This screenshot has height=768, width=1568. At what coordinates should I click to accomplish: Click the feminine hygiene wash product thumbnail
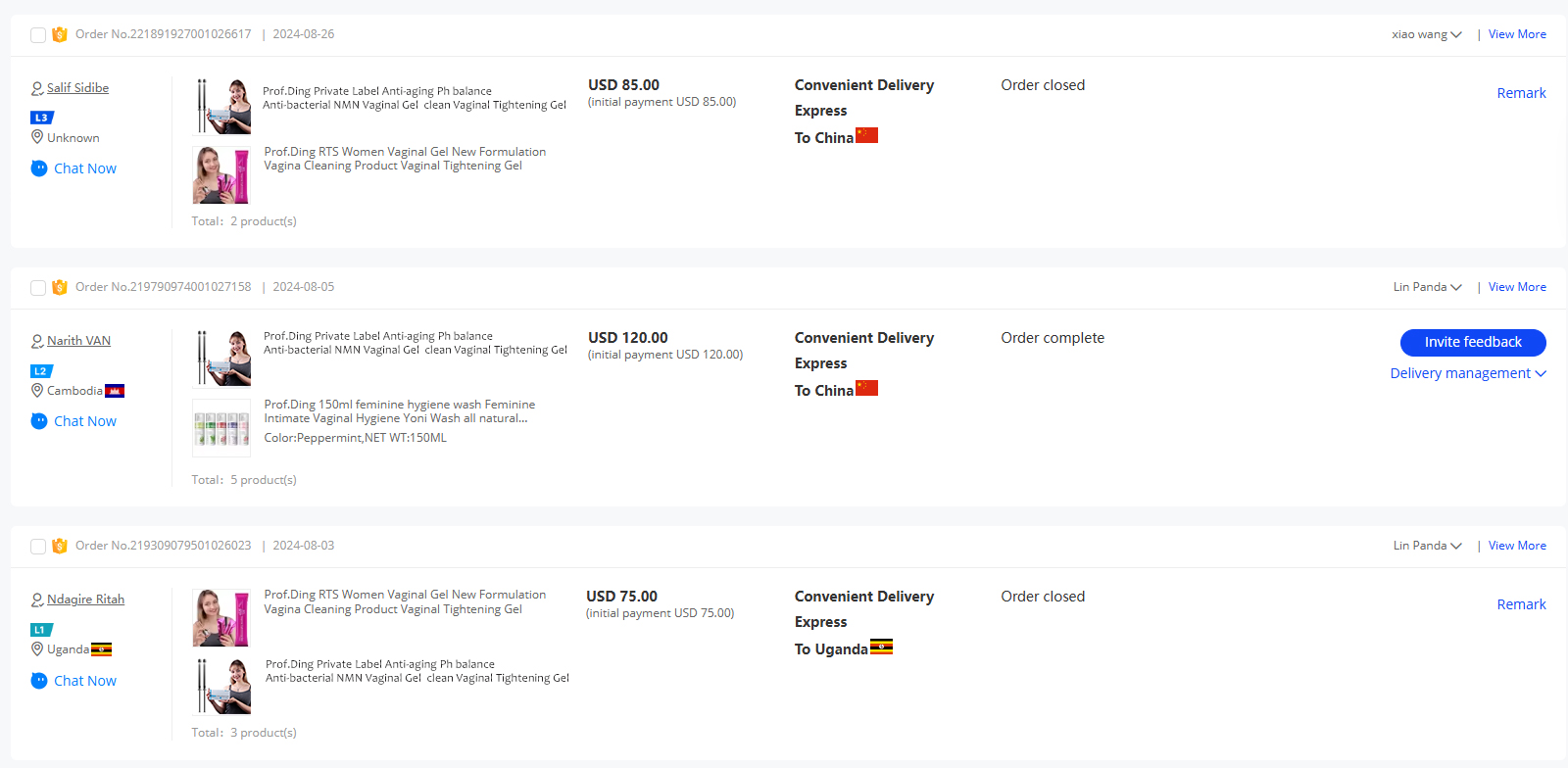[221, 428]
